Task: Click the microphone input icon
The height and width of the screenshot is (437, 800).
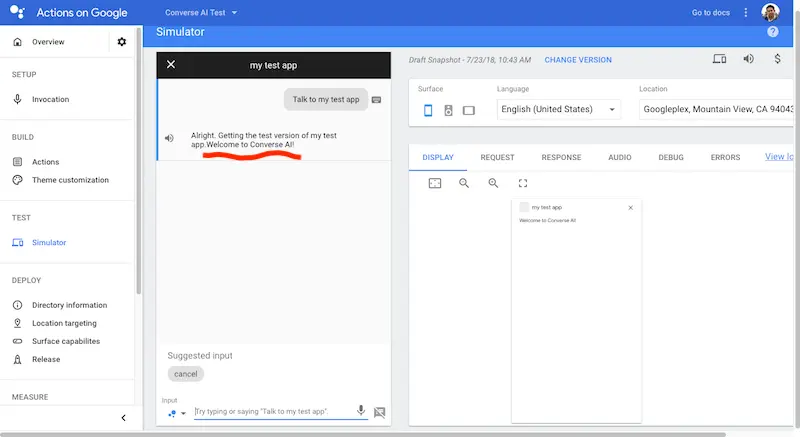Action: pos(361,410)
